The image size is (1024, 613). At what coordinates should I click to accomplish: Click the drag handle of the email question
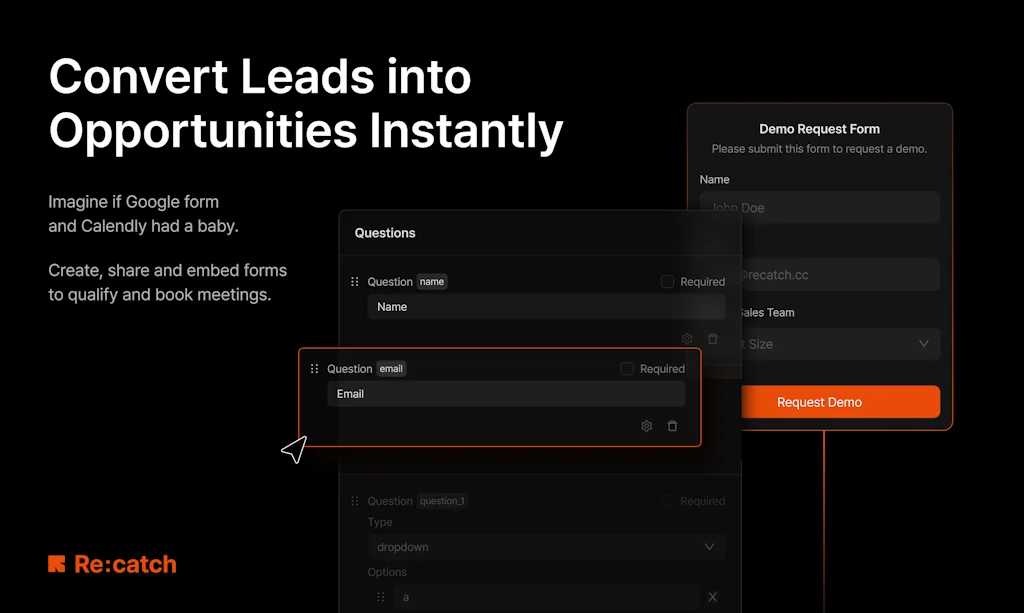tap(314, 369)
